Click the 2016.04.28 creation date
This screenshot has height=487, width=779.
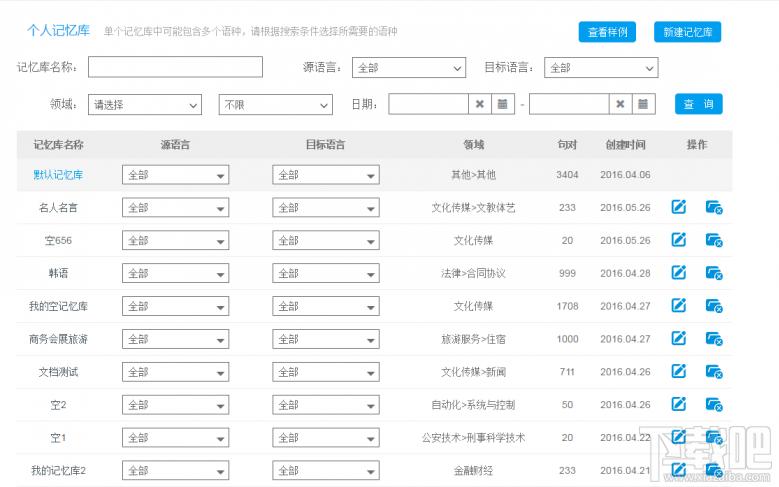click(x=625, y=273)
